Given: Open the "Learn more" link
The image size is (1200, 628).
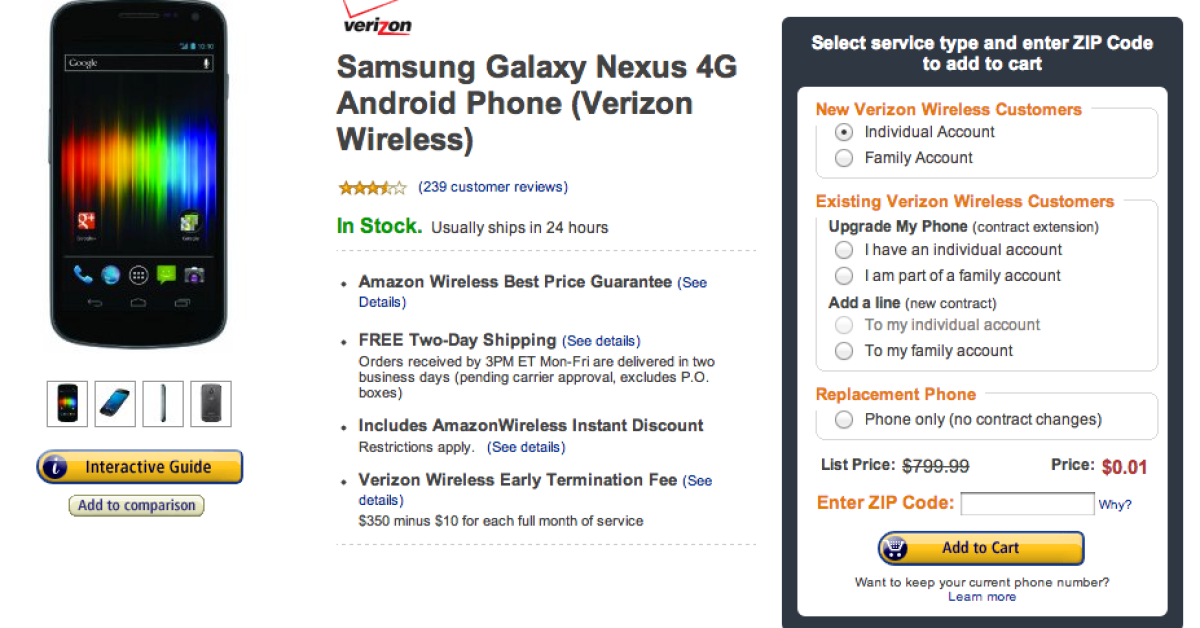Looking at the screenshot, I should (982, 597).
